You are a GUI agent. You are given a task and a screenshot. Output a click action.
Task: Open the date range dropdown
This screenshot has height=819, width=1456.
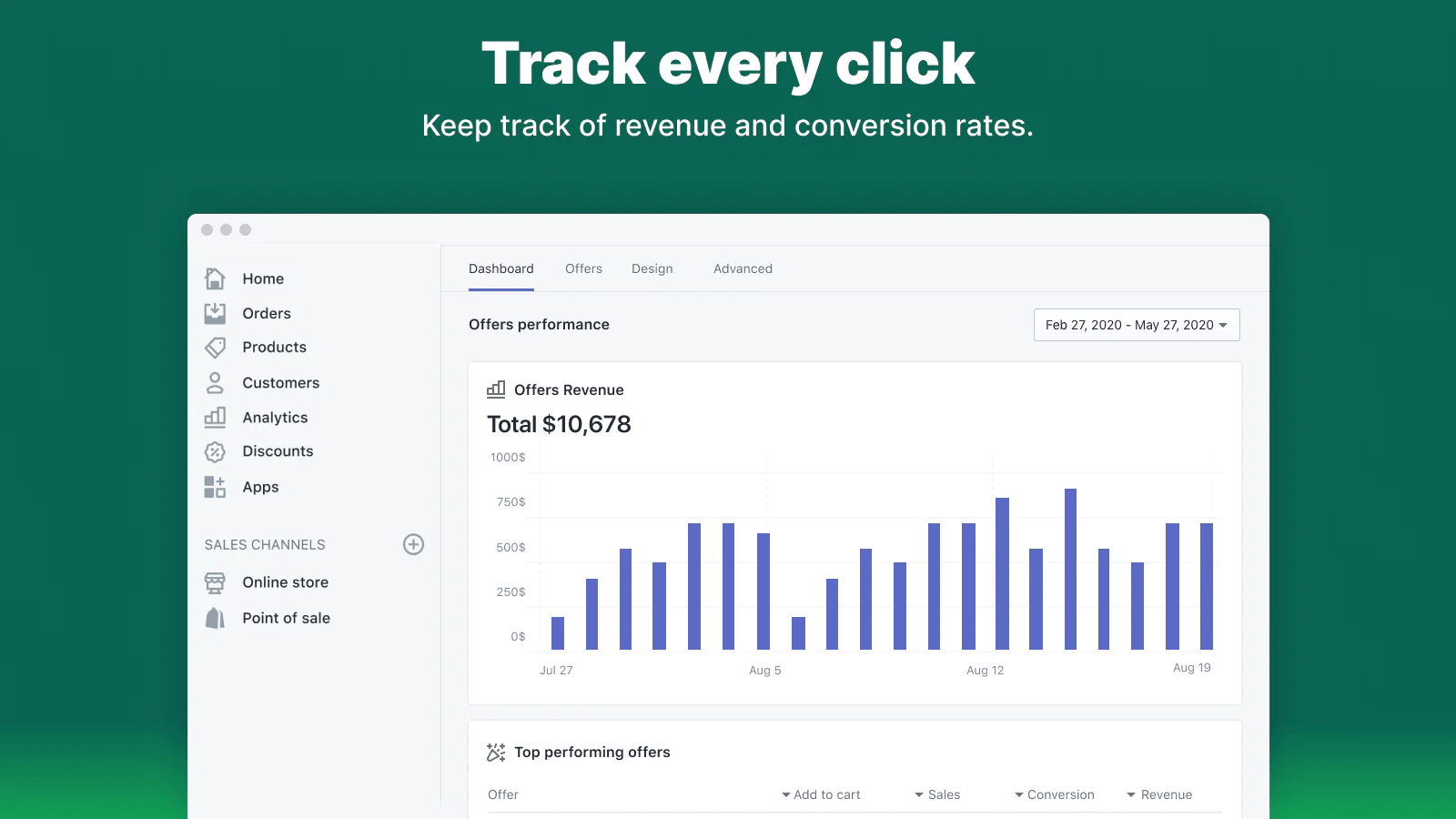(1136, 325)
